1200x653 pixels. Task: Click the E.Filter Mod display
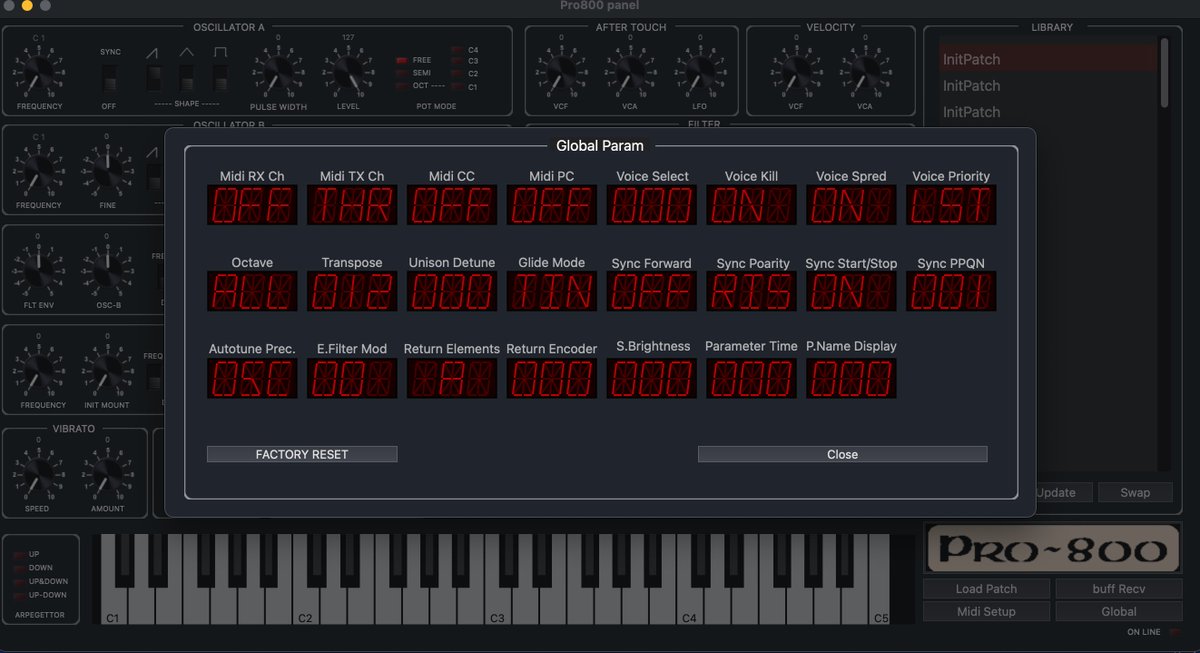click(352, 379)
